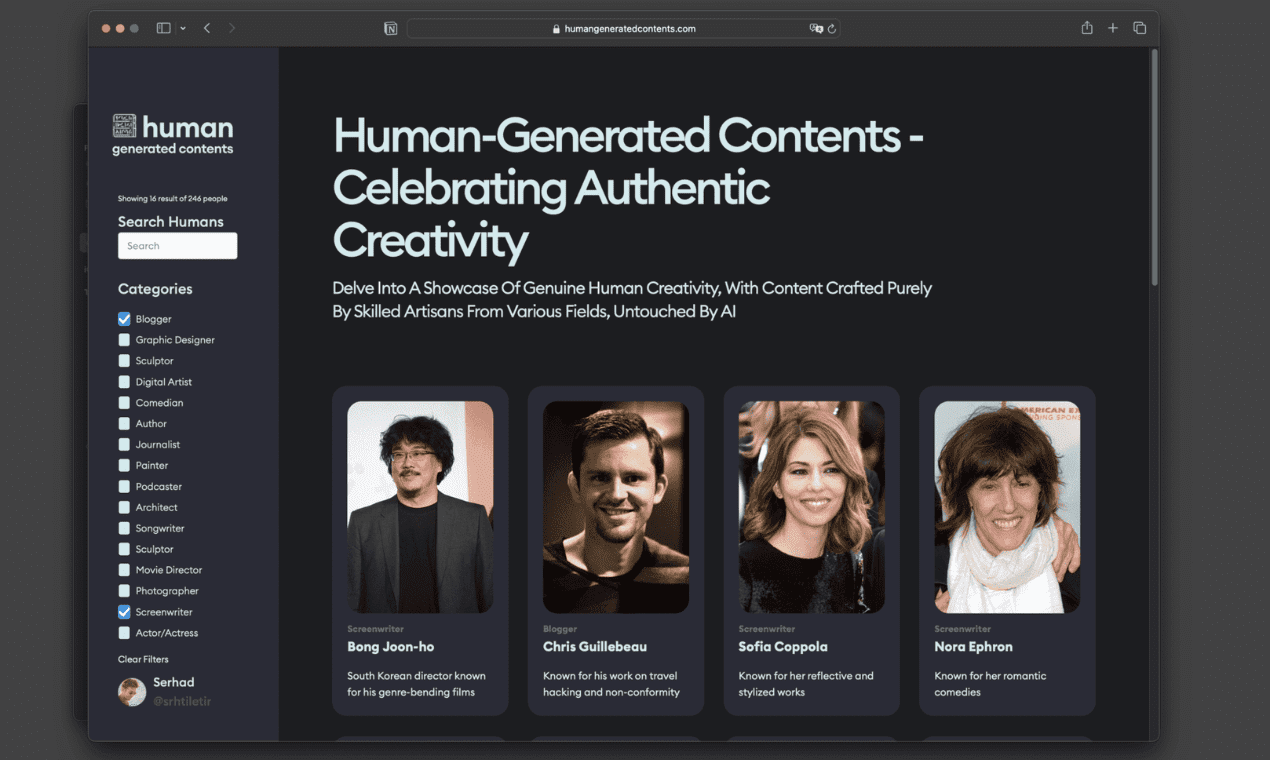The width and height of the screenshot is (1270, 760).
Task: Go back with the browser back arrow
Action: click(x=207, y=28)
